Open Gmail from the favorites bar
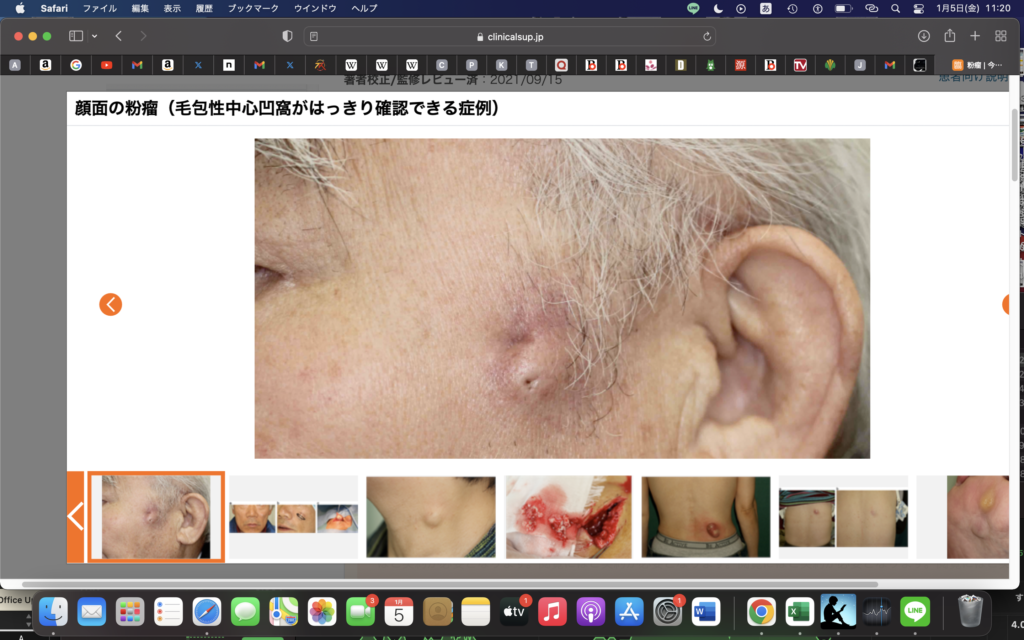Screen dimensions: 1024x640 coord(135,63)
